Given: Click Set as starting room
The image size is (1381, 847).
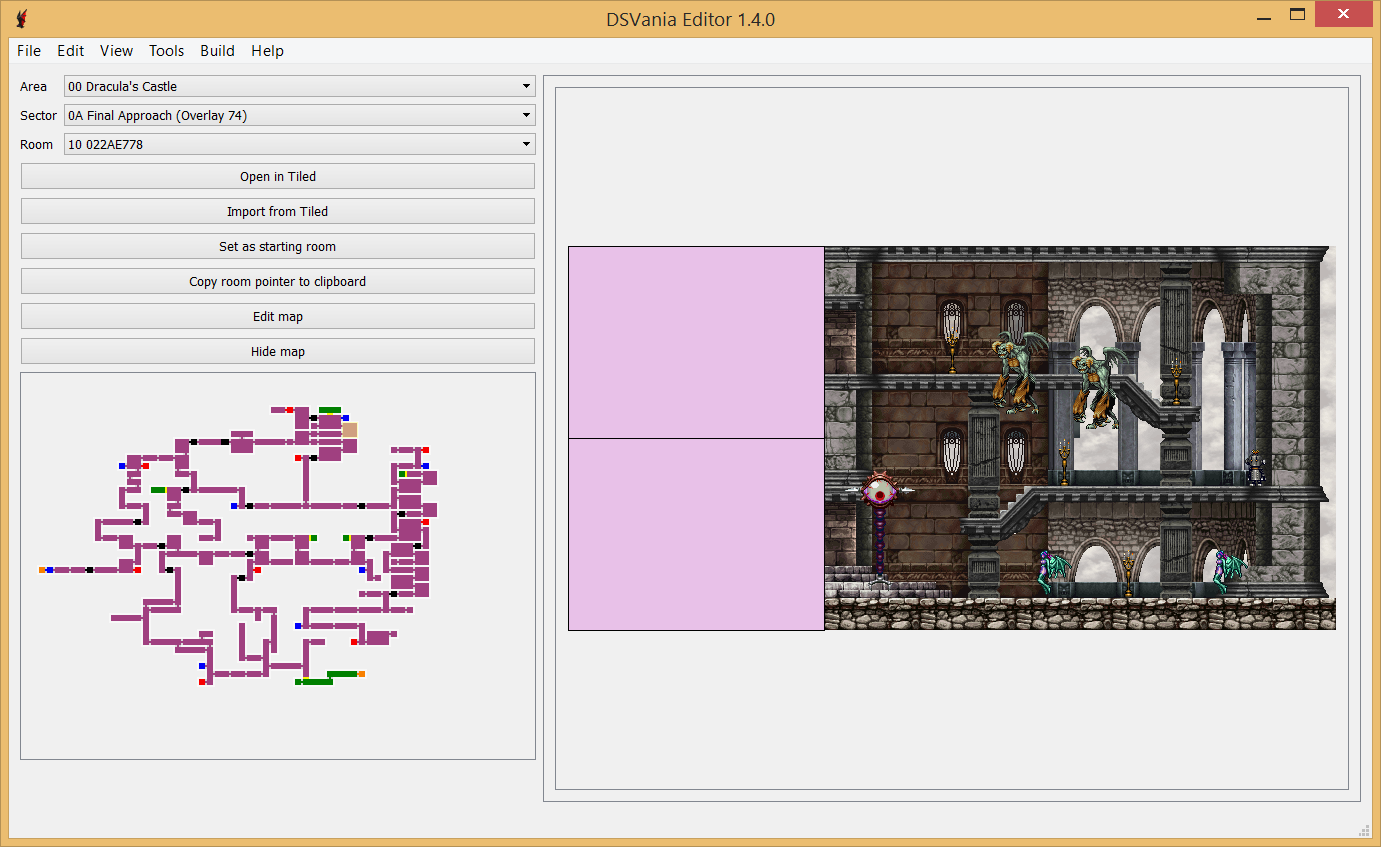Looking at the screenshot, I should coord(277,247).
